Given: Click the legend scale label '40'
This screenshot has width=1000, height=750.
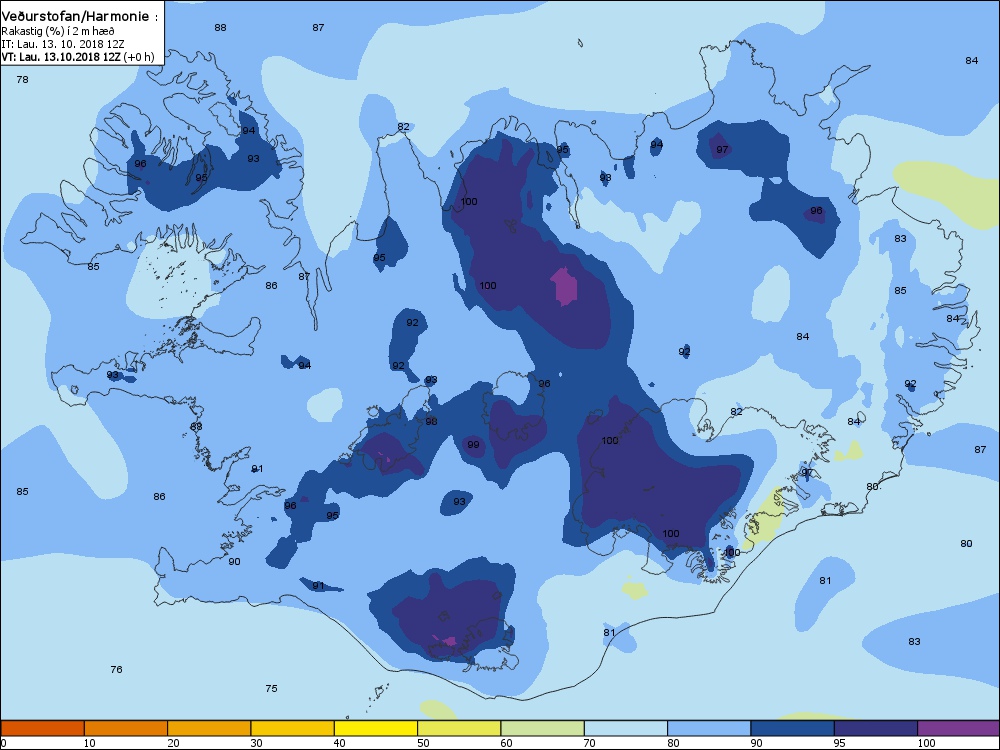Looking at the screenshot, I should [339, 743].
